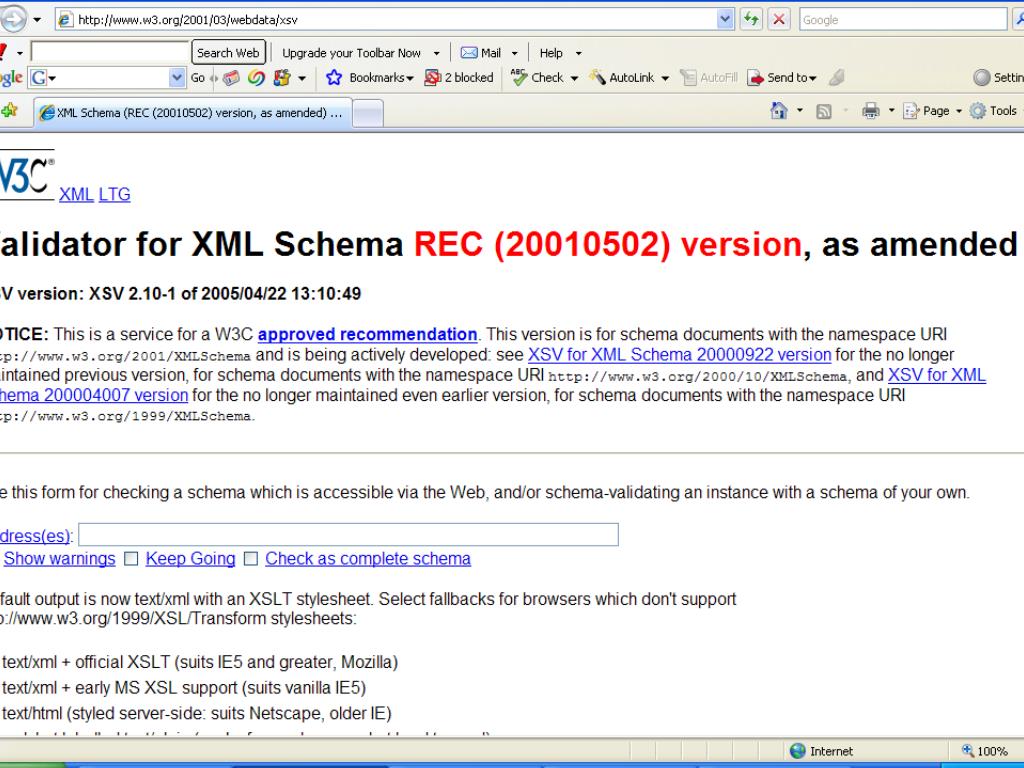
Task: Expand the Print dropdown arrow
Action: (x=891, y=110)
